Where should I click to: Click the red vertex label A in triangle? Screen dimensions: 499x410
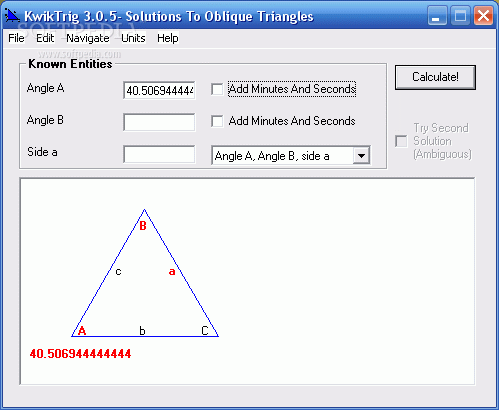[82, 331]
